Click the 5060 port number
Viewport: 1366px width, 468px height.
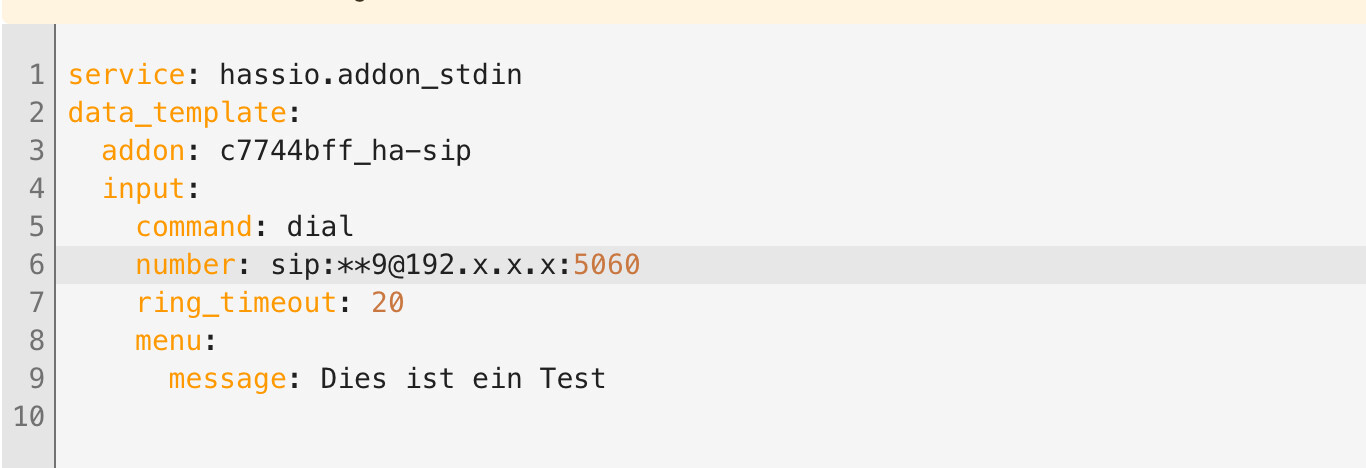606,265
